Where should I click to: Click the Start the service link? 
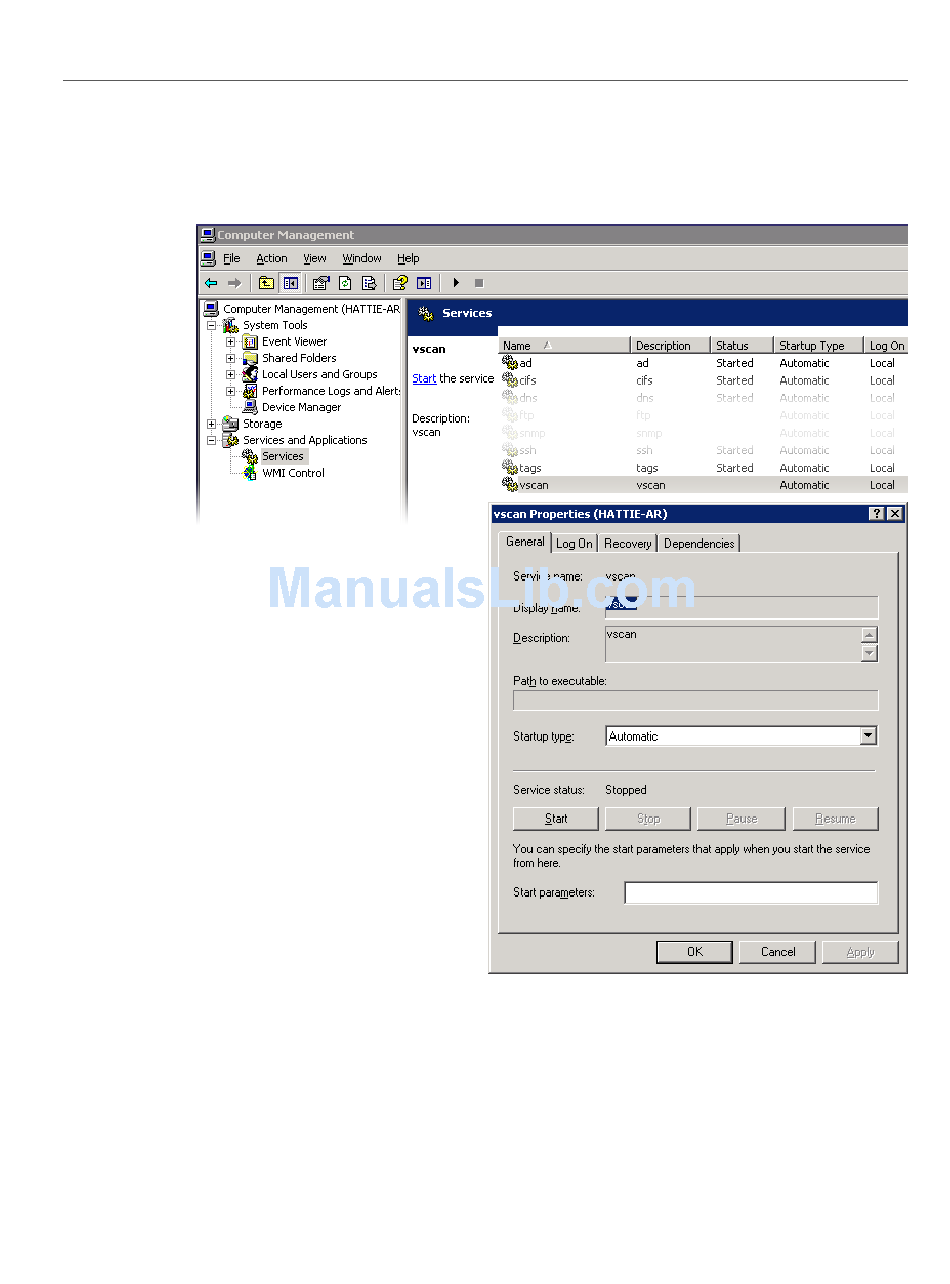(424, 379)
